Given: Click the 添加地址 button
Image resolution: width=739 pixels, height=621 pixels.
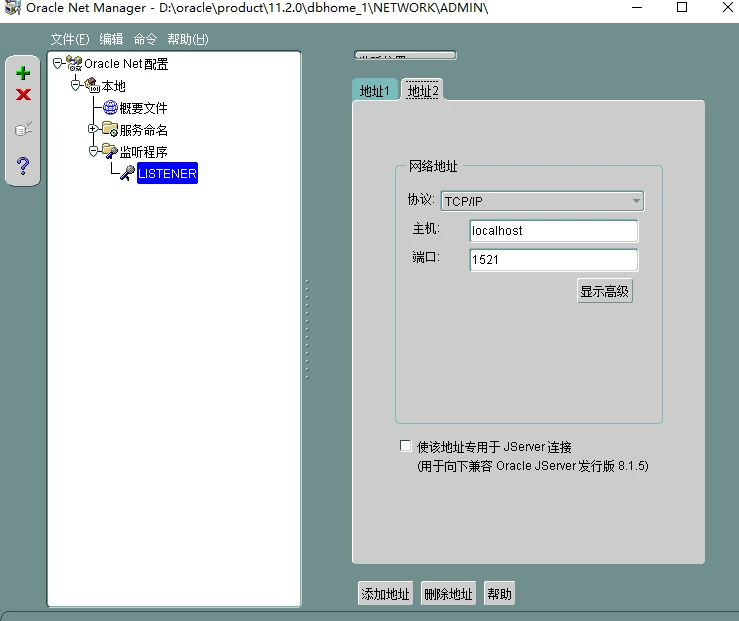Looking at the screenshot, I should click(x=386, y=594).
